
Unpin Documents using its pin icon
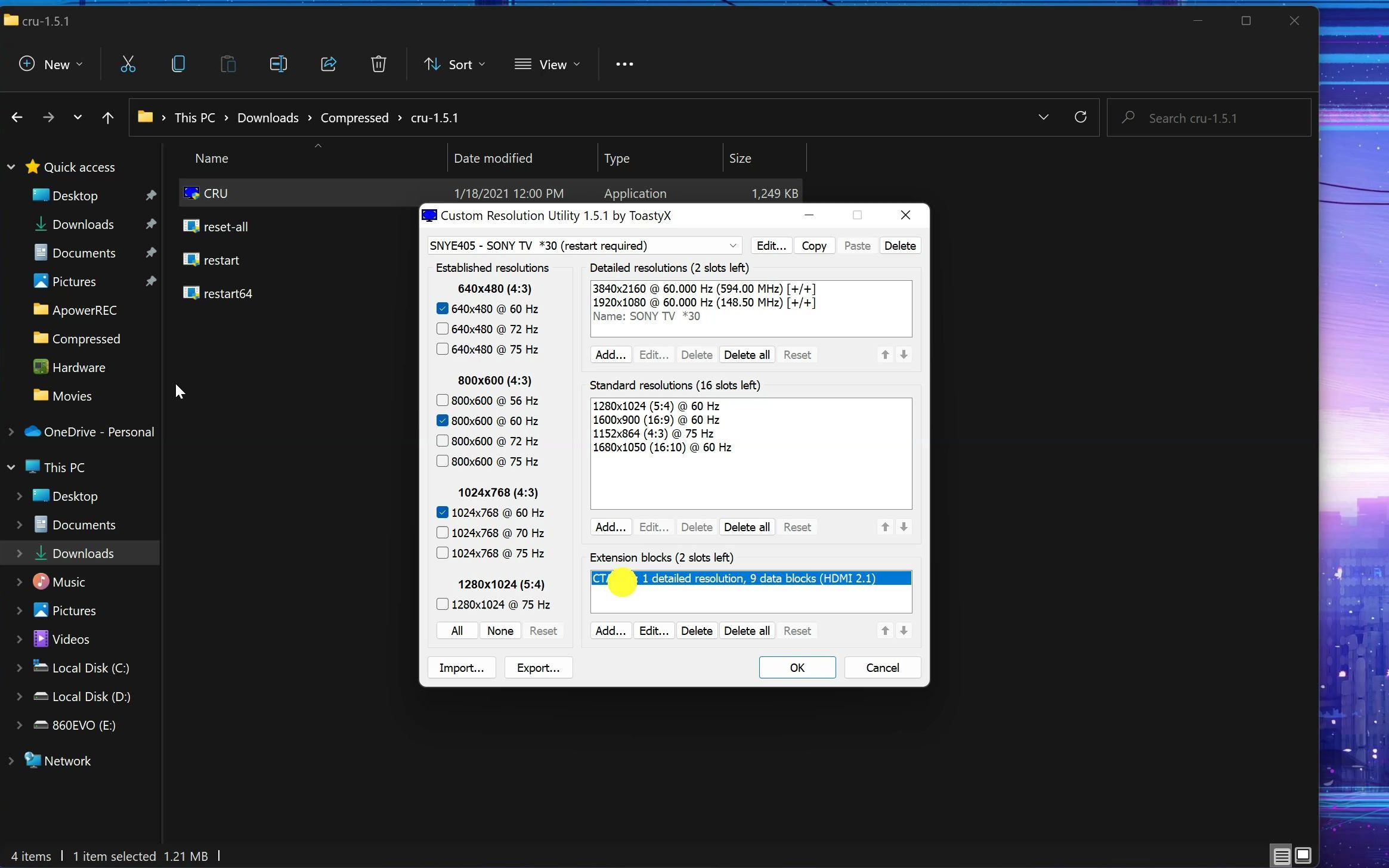[x=151, y=252]
